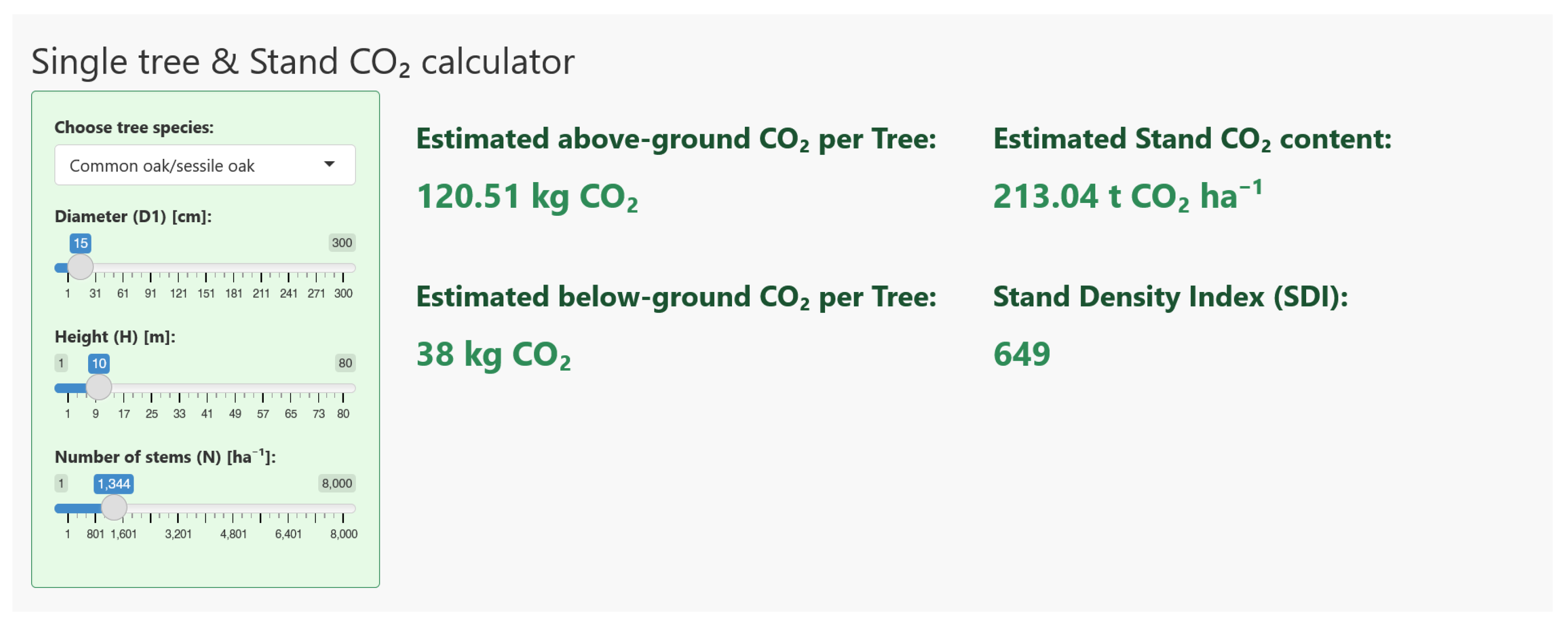Viewport: 1568px width, 627px height.
Task: Click the stems maximum label 8,000
Action: (x=337, y=484)
